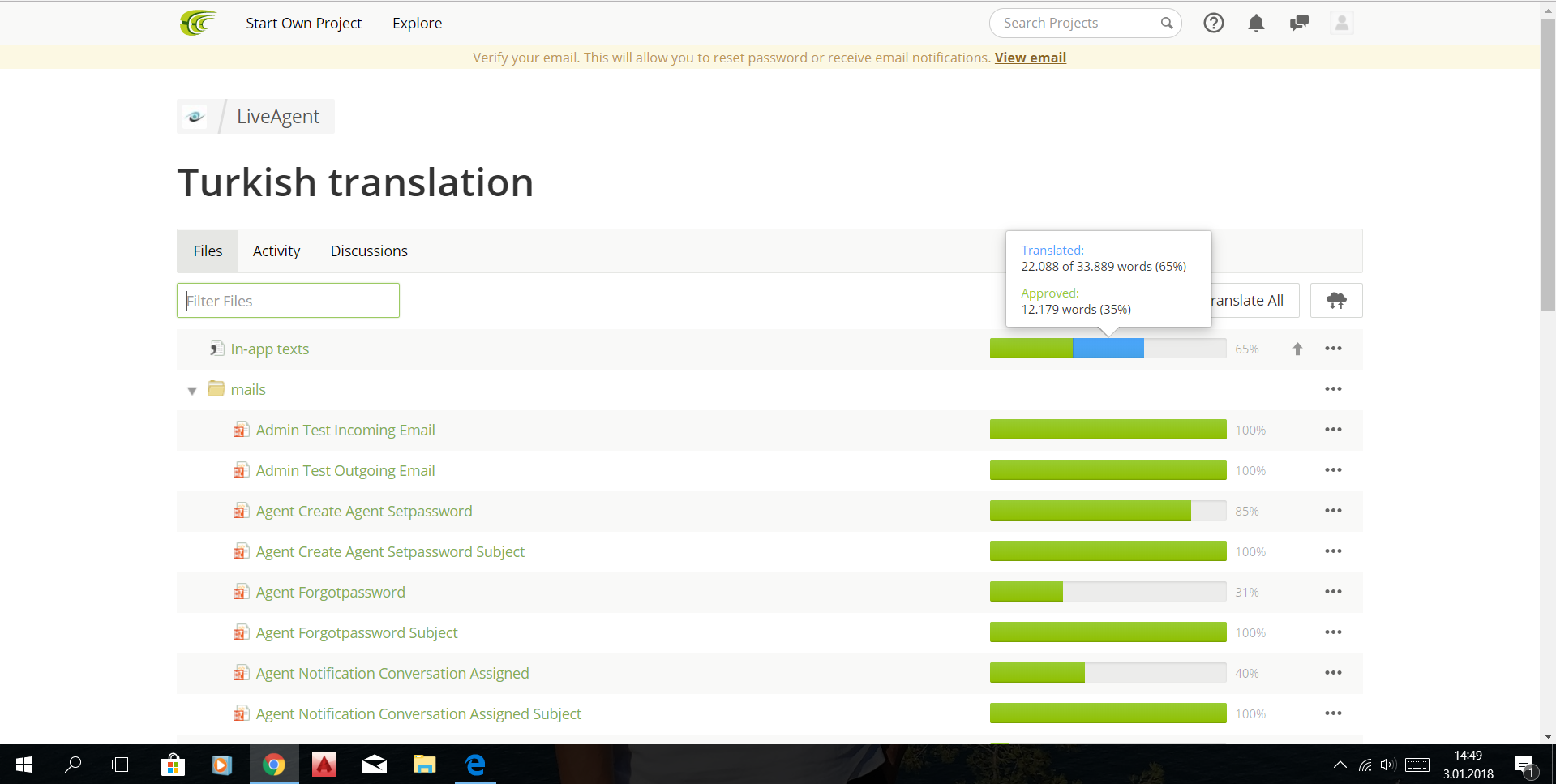Show hidden system tray icons chevron
The height and width of the screenshot is (784, 1556).
(x=1340, y=765)
